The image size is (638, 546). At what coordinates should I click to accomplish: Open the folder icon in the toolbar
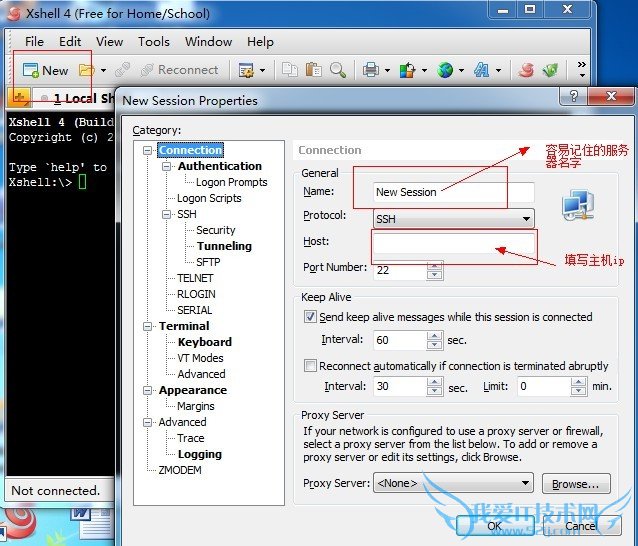click(x=86, y=70)
